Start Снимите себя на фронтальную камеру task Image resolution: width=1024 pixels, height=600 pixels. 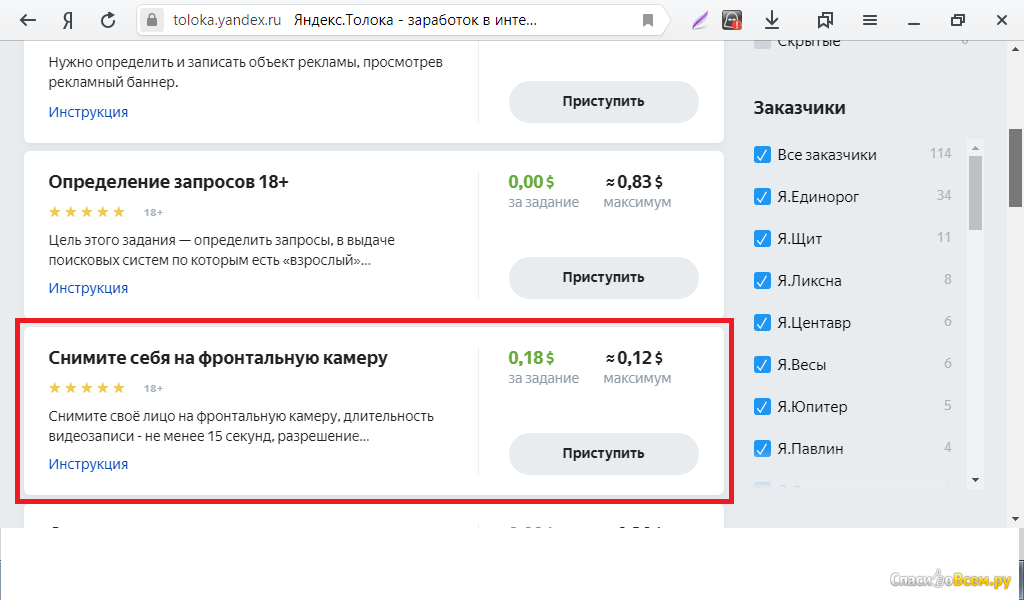pos(603,454)
